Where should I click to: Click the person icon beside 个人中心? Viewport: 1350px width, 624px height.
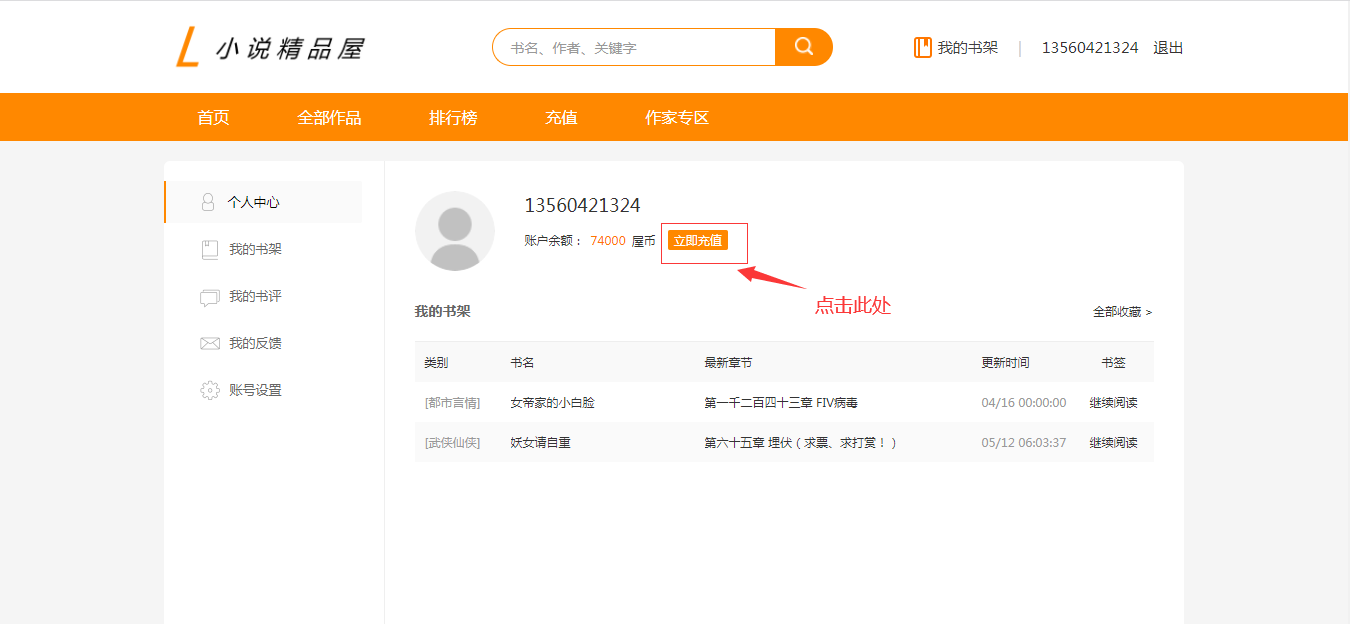tap(208, 202)
